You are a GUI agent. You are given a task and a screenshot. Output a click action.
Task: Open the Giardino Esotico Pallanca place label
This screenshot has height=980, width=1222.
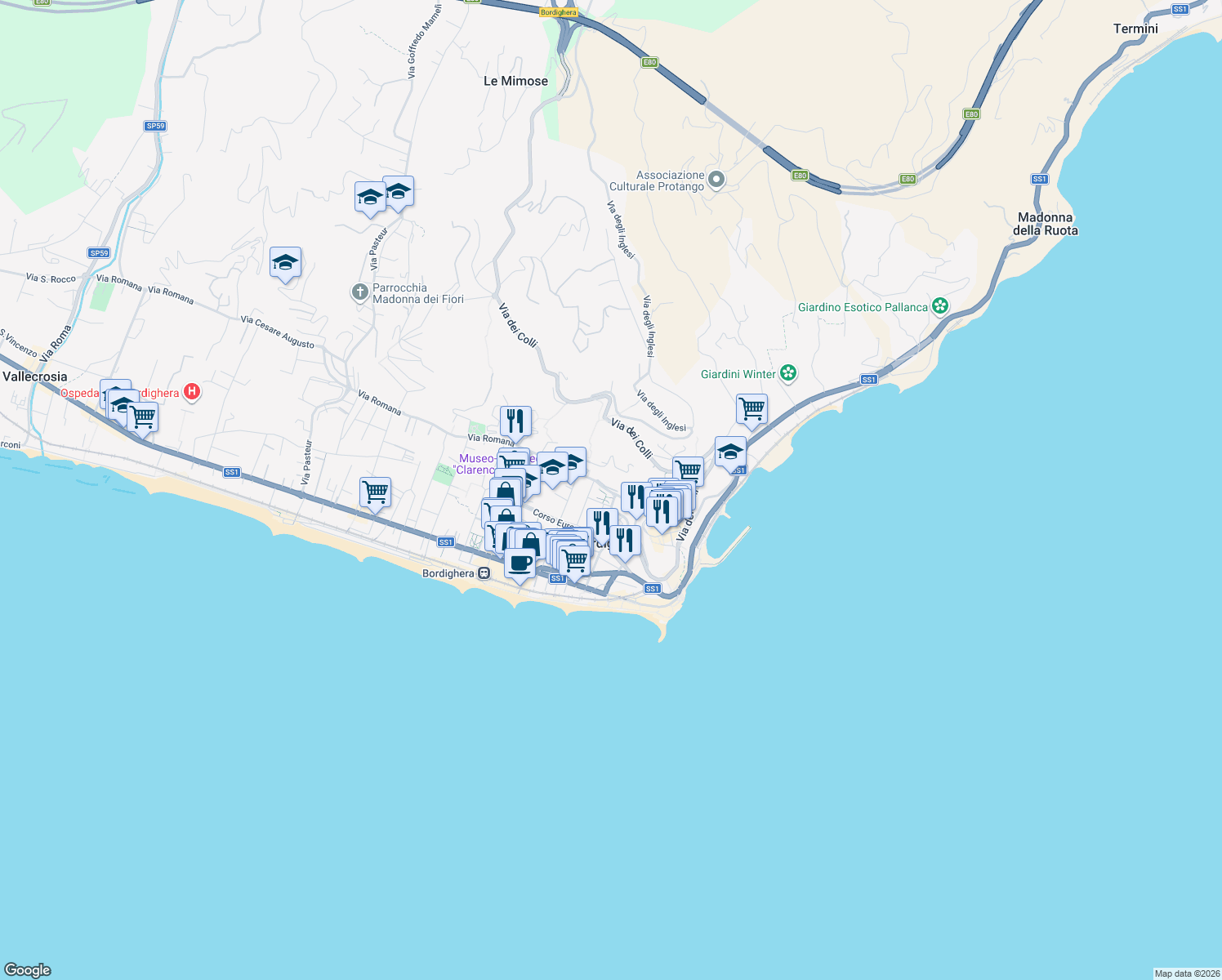863,307
